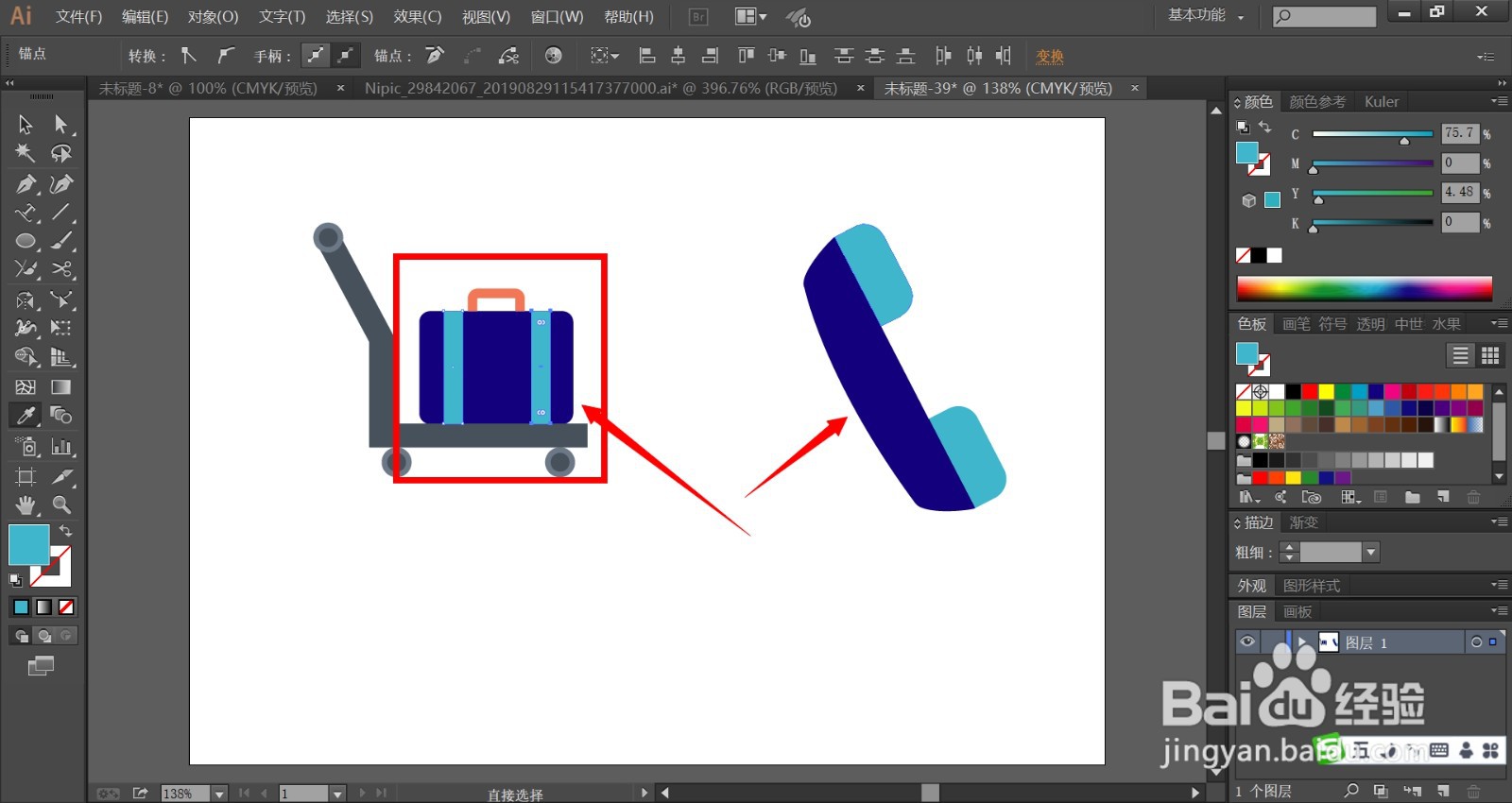Click Change Screen Mode icon

[x=41, y=666]
